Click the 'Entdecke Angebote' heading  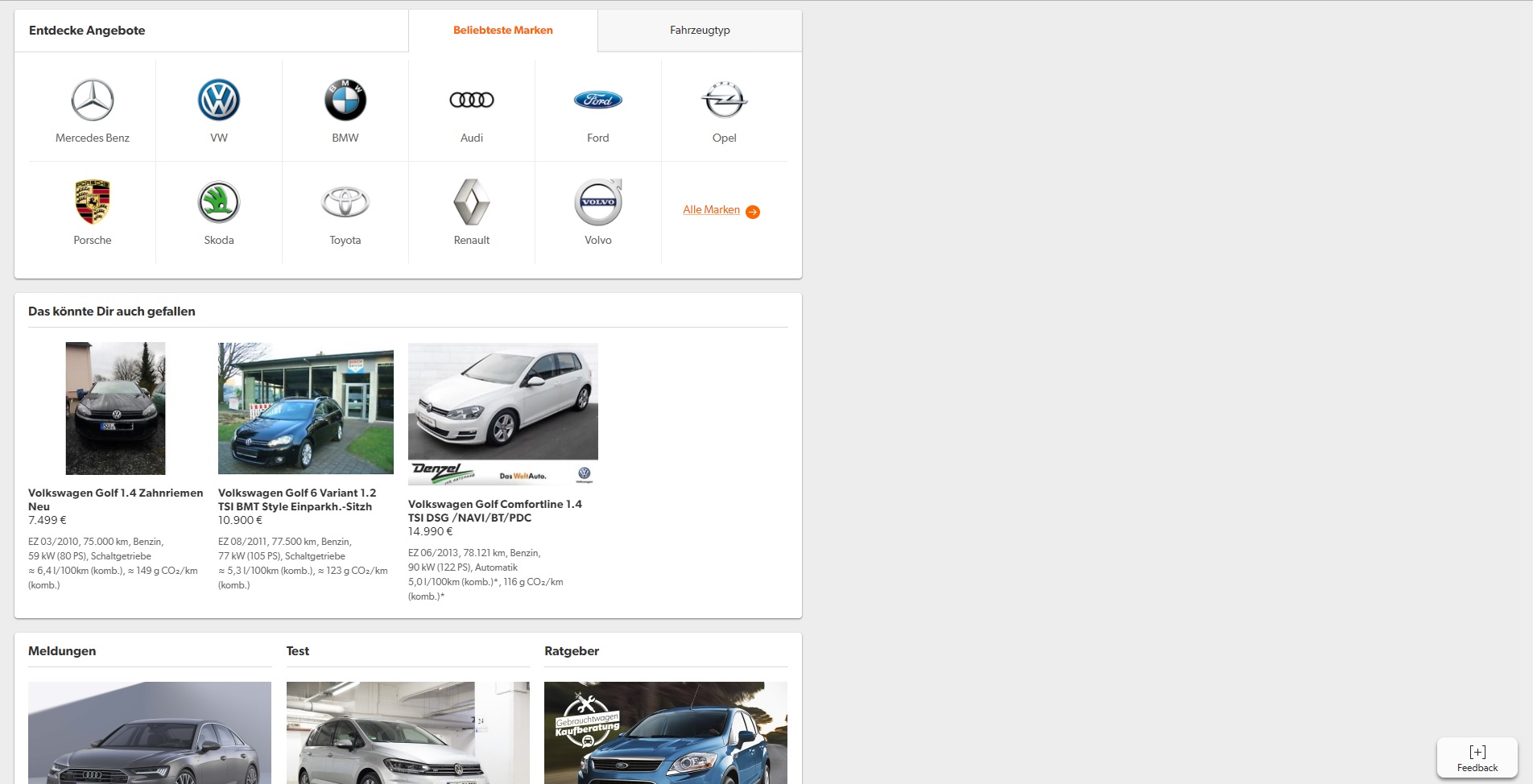point(87,31)
